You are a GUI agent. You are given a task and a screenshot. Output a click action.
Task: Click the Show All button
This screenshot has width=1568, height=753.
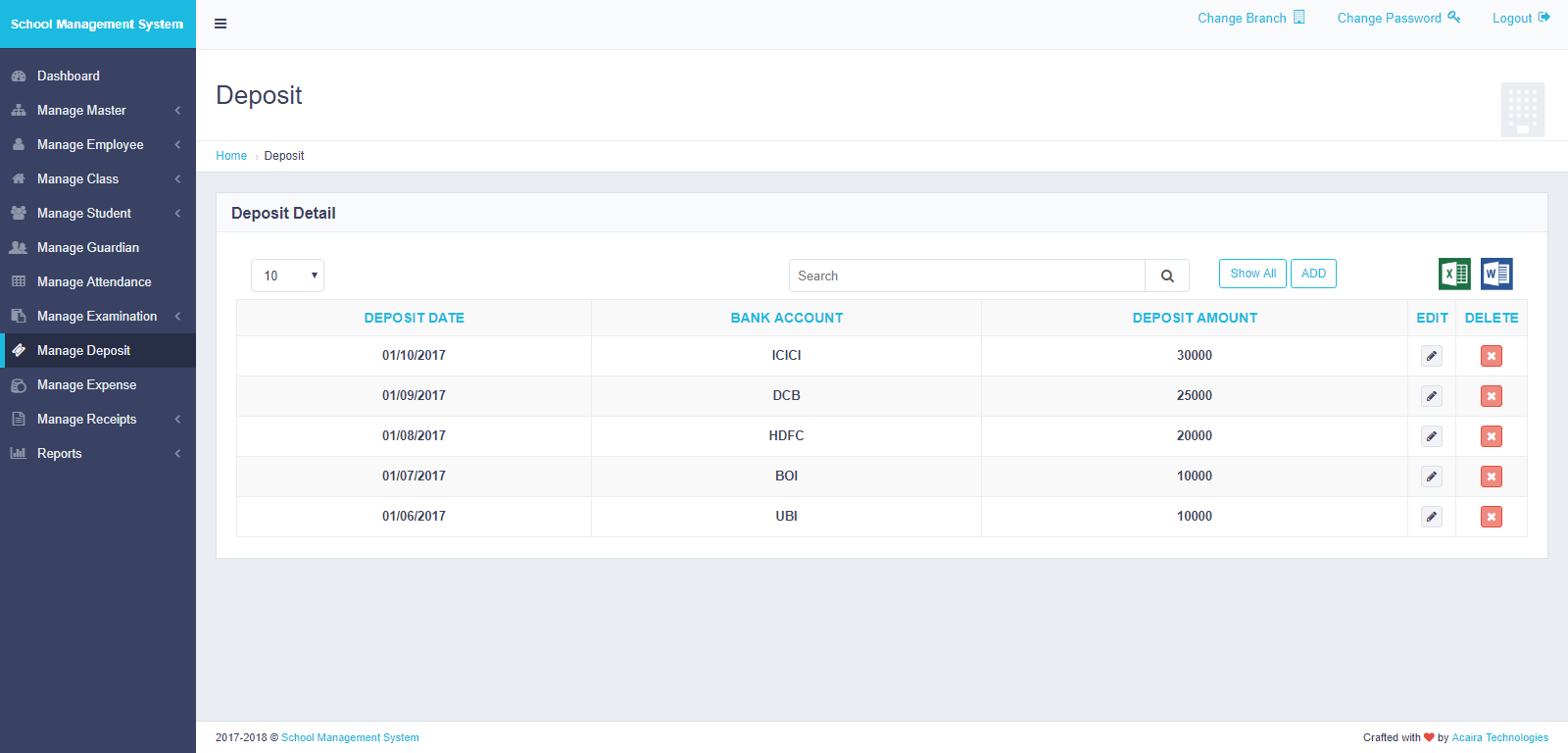(x=1252, y=274)
